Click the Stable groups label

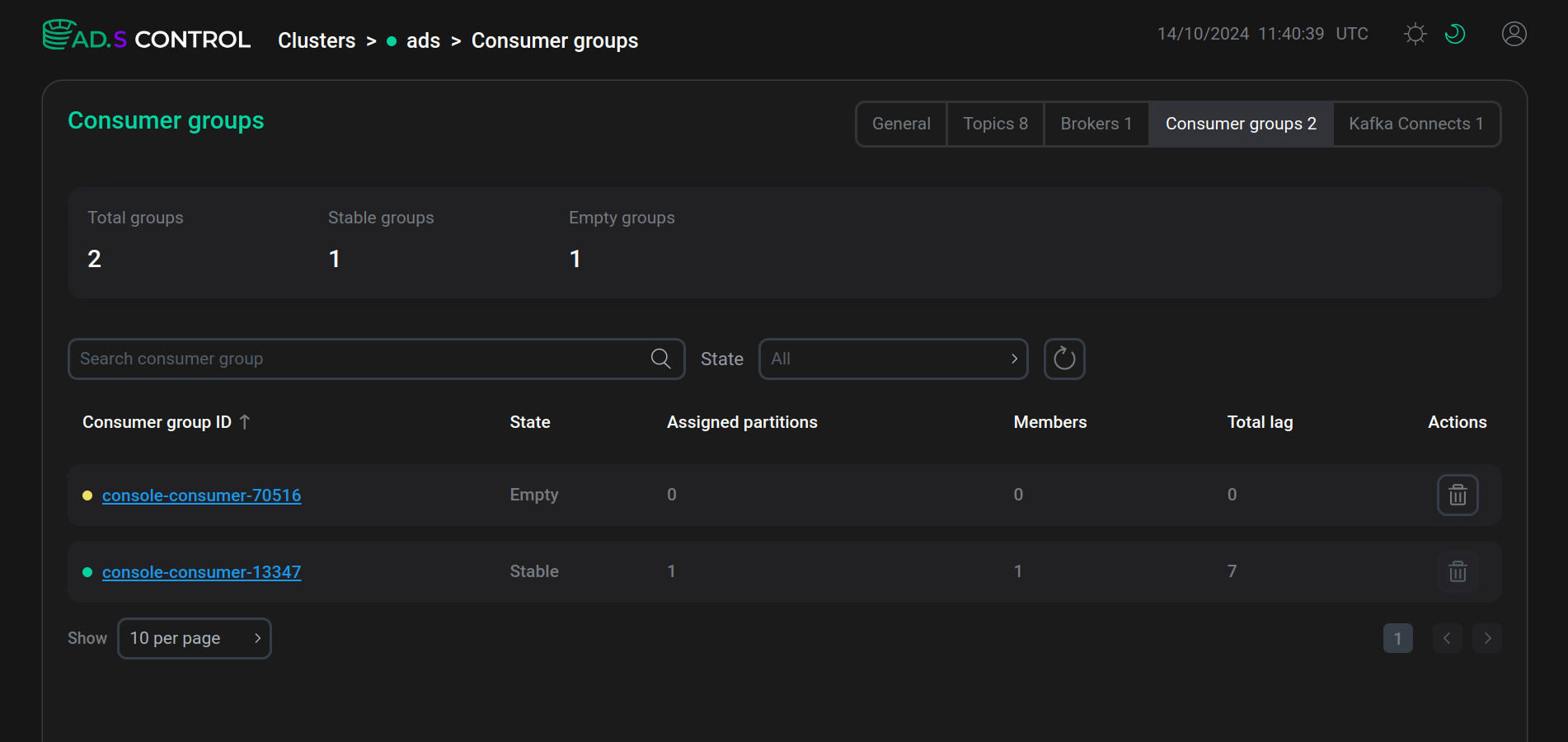click(x=381, y=218)
